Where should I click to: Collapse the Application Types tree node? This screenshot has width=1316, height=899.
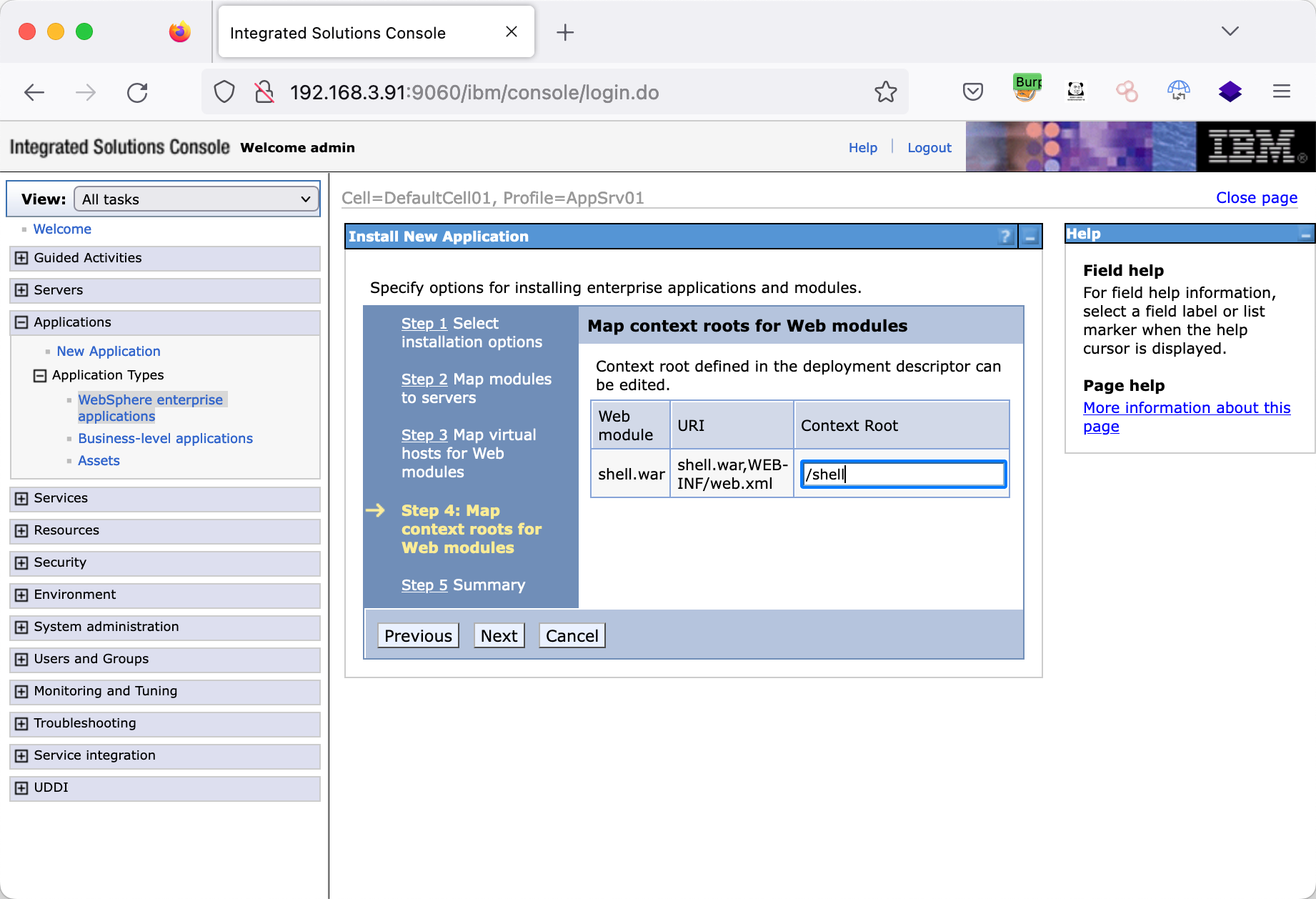(x=40, y=375)
